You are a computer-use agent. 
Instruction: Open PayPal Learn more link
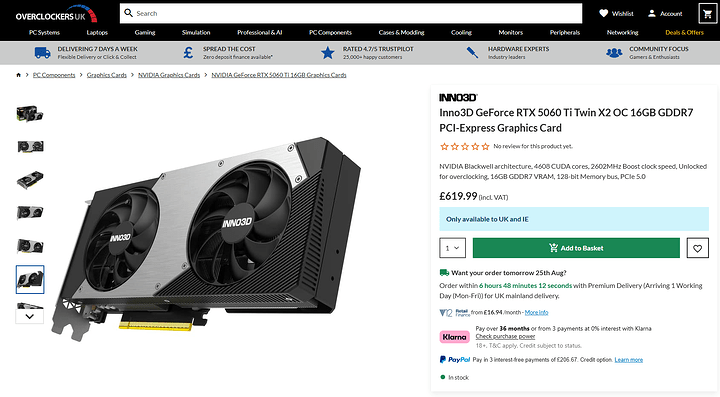tap(629, 360)
